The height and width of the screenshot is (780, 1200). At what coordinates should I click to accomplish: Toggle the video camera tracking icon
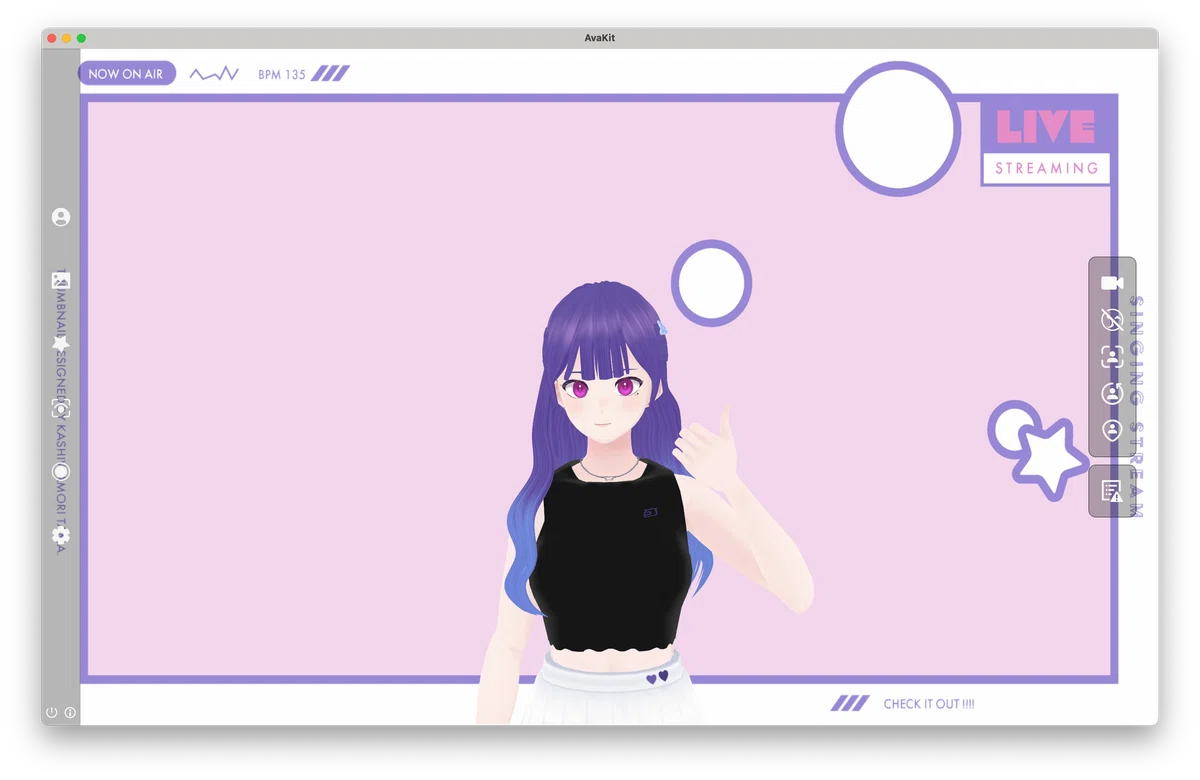(1112, 283)
